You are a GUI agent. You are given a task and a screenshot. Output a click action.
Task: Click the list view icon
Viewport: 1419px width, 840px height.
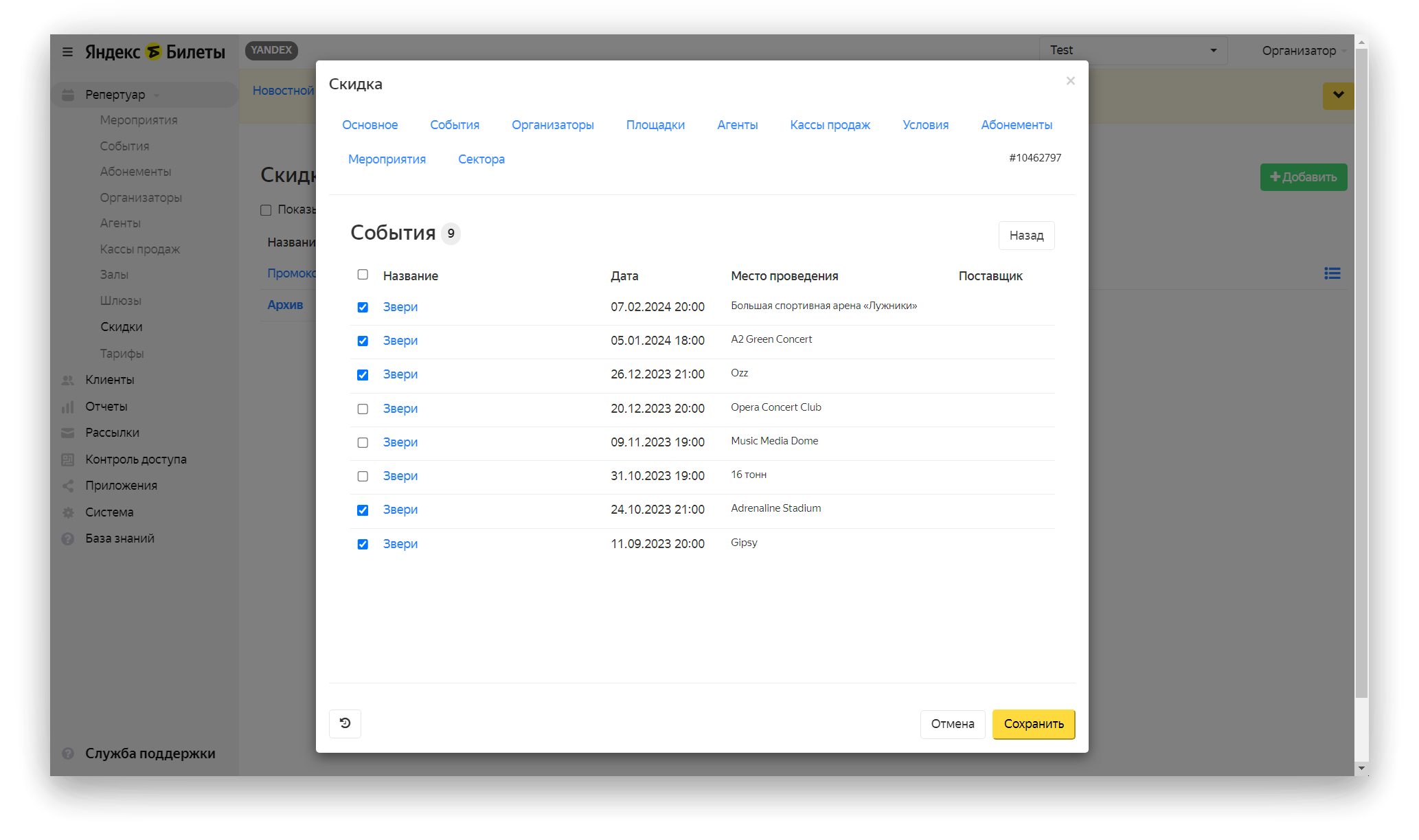point(1332,273)
